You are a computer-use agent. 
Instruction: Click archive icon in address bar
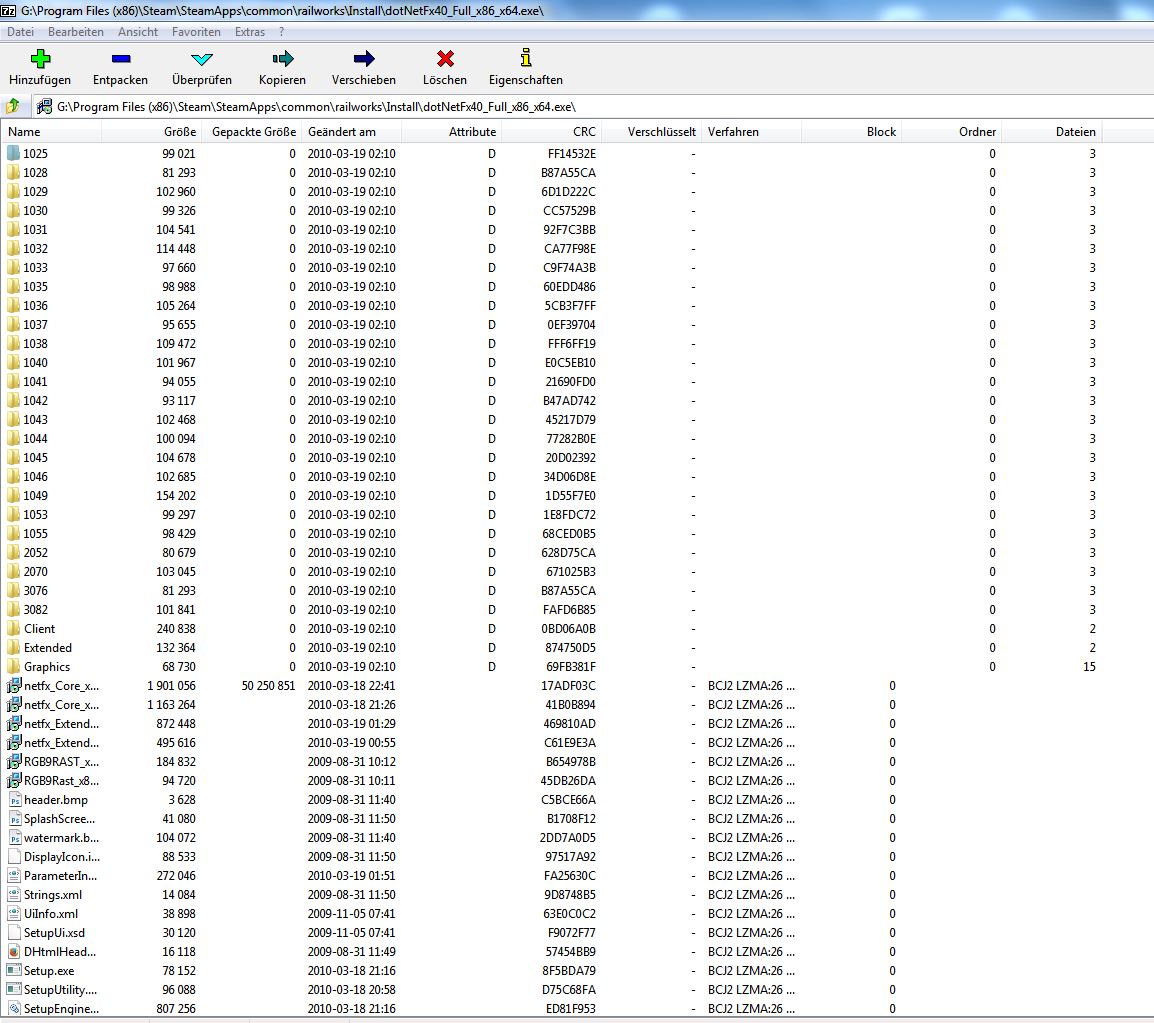(44, 107)
